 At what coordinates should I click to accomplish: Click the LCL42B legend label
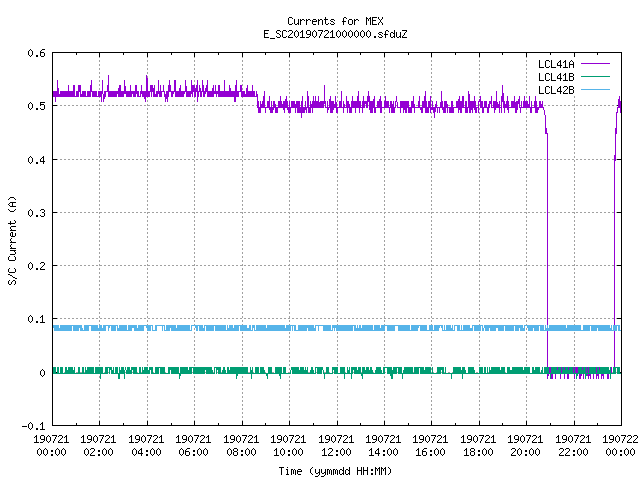556,90
